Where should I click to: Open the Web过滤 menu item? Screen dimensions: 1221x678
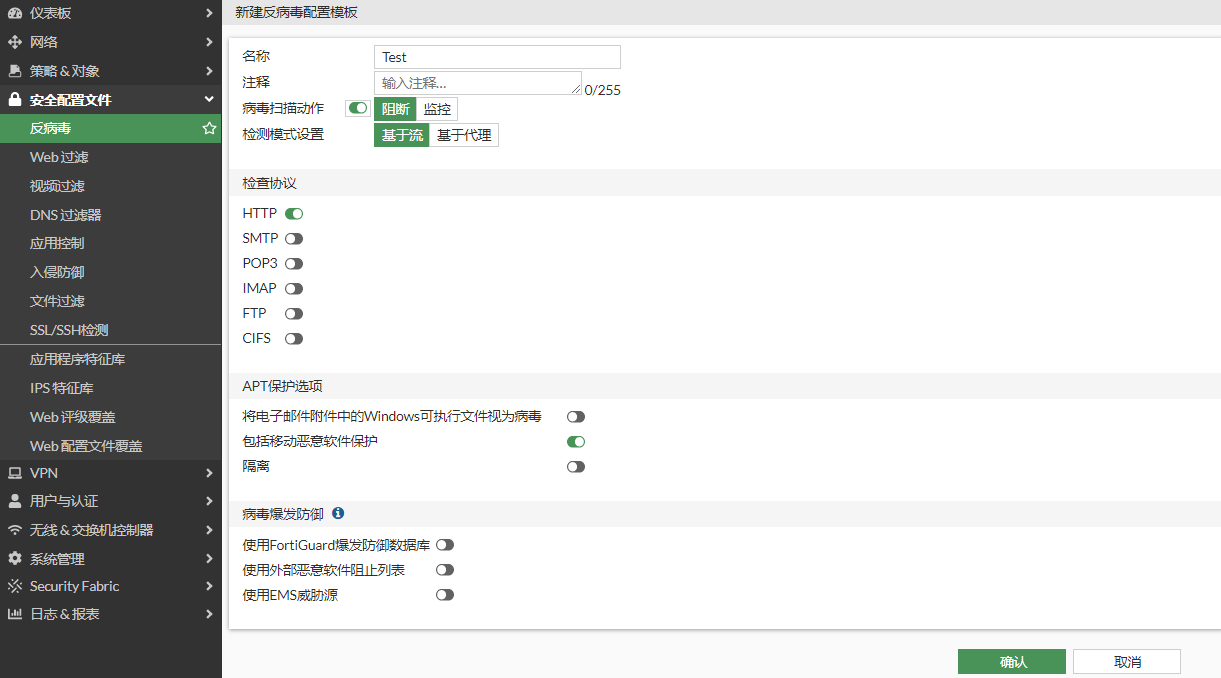pos(59,157)
